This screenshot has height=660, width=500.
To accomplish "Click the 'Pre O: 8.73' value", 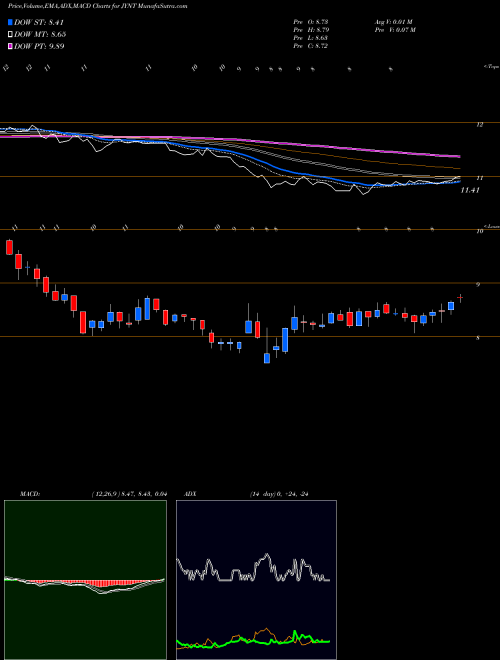I will [310, 22].
